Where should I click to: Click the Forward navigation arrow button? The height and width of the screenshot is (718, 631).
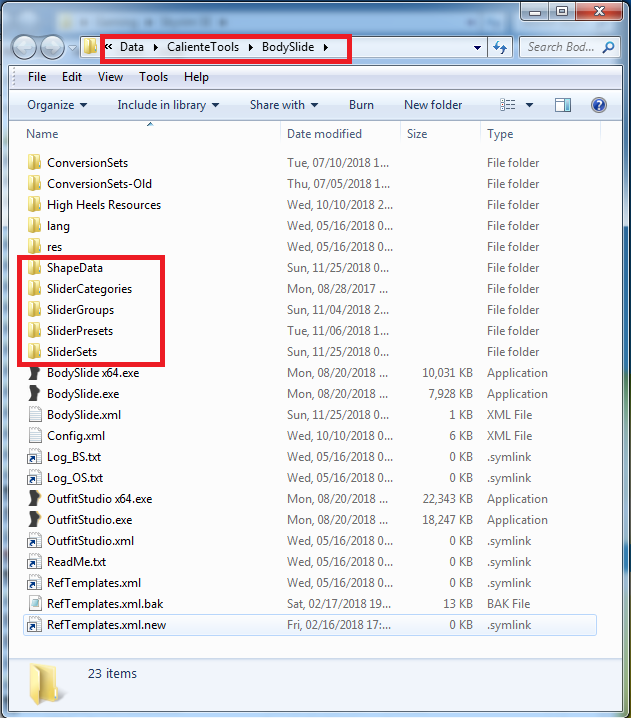point(52,47)
